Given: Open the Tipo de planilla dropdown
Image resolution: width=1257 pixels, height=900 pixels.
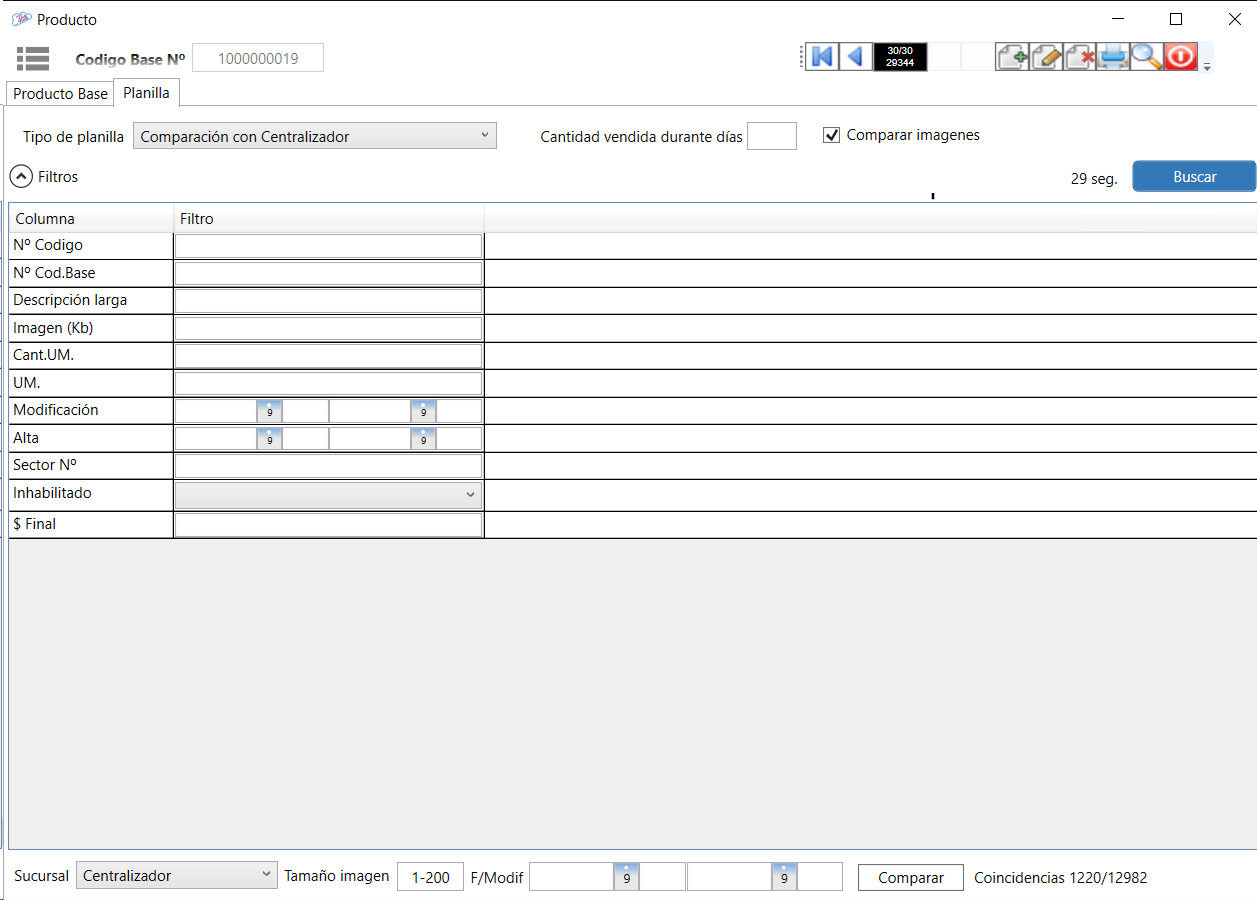Looking at the screenshot, I should (x=315, y=136).
